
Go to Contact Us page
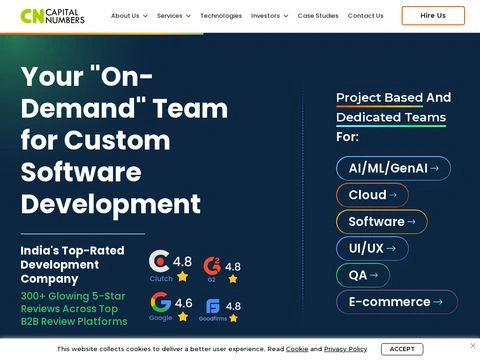365,16
